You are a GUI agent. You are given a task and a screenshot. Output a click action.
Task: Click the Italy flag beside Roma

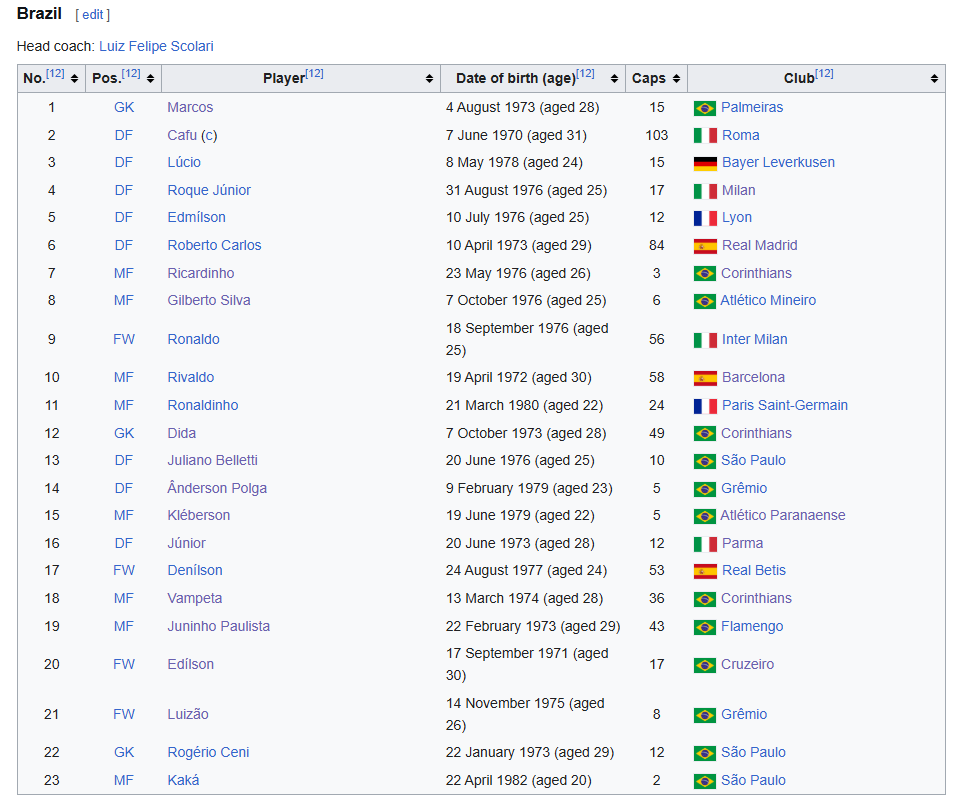705,136
